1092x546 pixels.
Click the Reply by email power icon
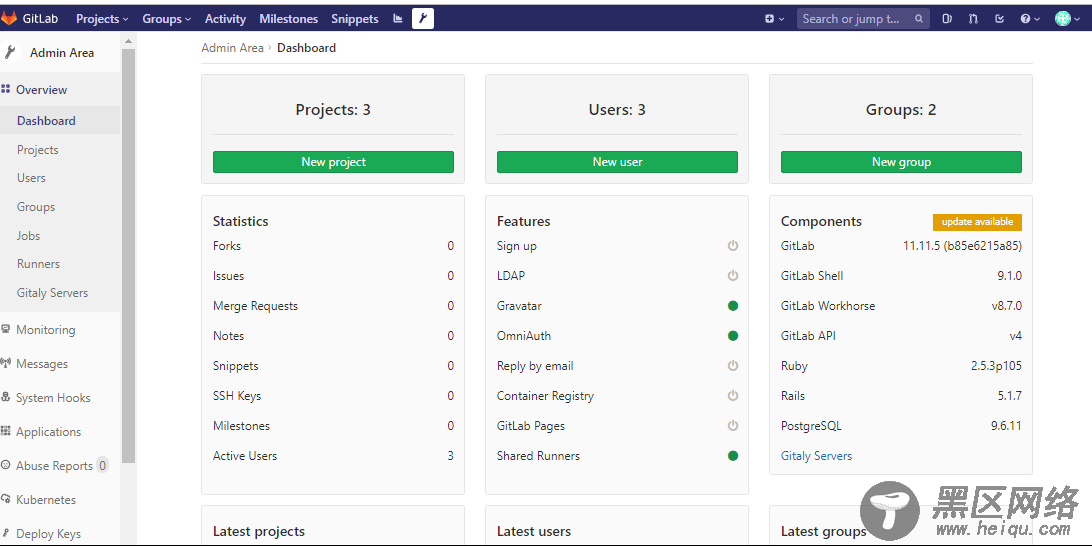click(733, 366)
